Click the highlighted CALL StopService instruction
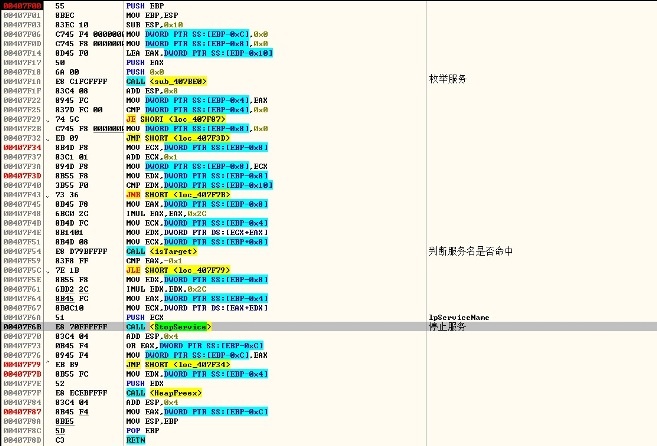 click(165, 326)
